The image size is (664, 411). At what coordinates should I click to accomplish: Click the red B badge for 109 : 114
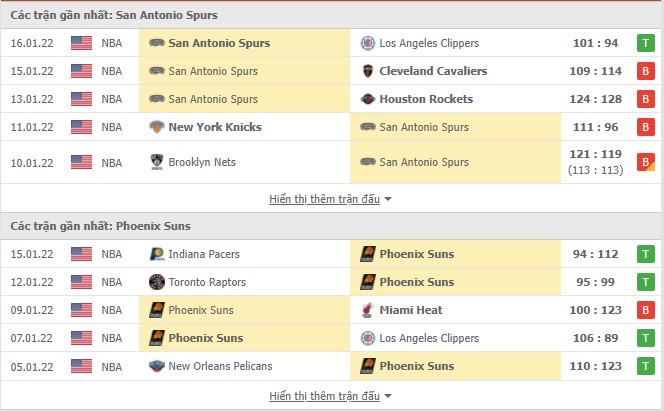(646, 71)
